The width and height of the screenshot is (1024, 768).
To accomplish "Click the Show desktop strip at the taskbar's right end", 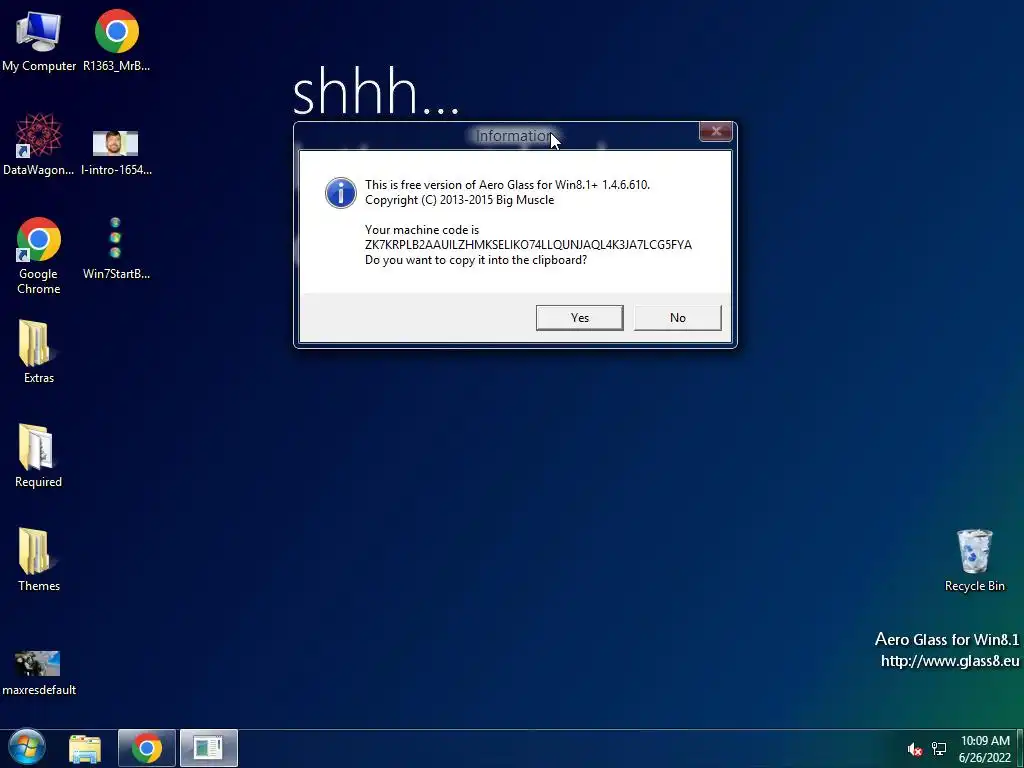I will (x=1020, y=748).
